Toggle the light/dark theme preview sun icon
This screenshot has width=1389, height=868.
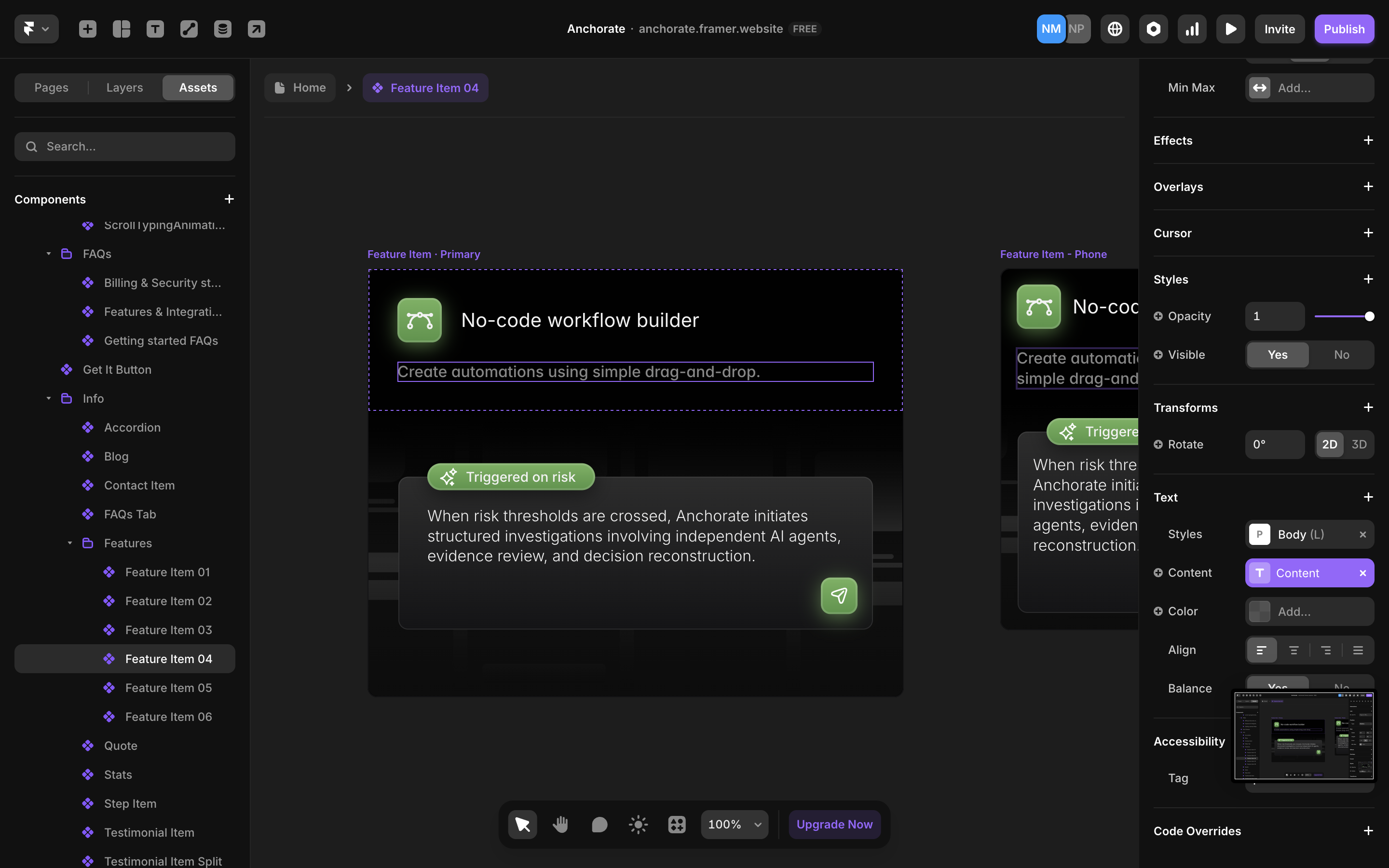coord(638,824)
